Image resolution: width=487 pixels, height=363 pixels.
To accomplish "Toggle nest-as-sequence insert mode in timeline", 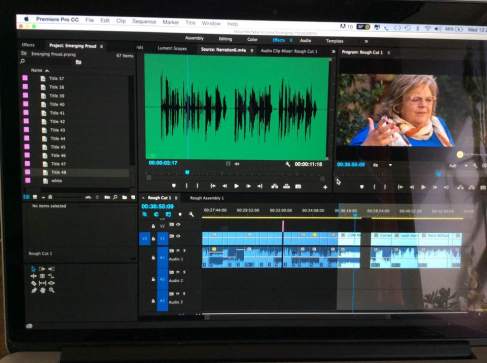I will [145, 214].
